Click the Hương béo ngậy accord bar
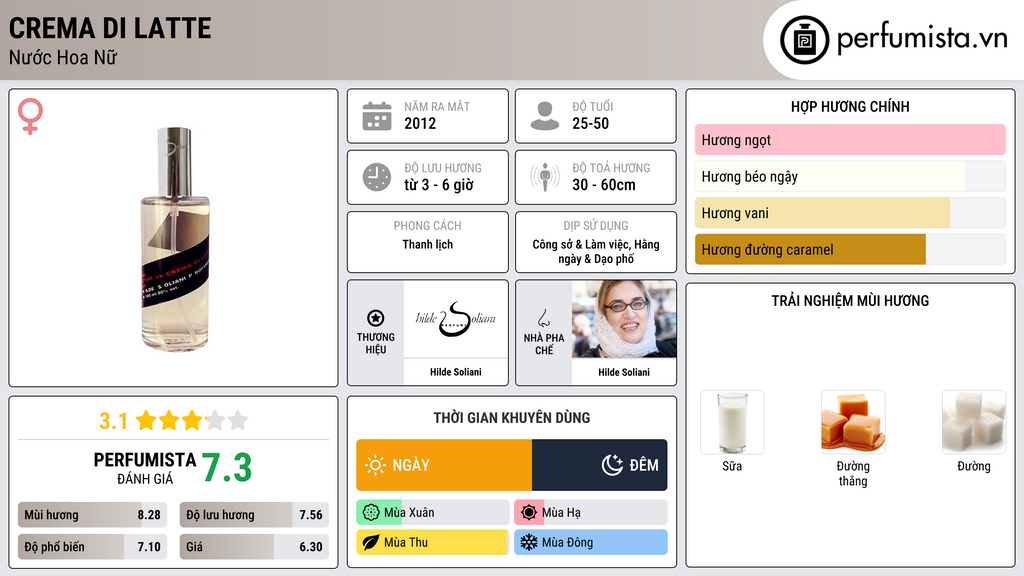The height and width of the screenshot is (576, 1024). (x=850, y=176)
